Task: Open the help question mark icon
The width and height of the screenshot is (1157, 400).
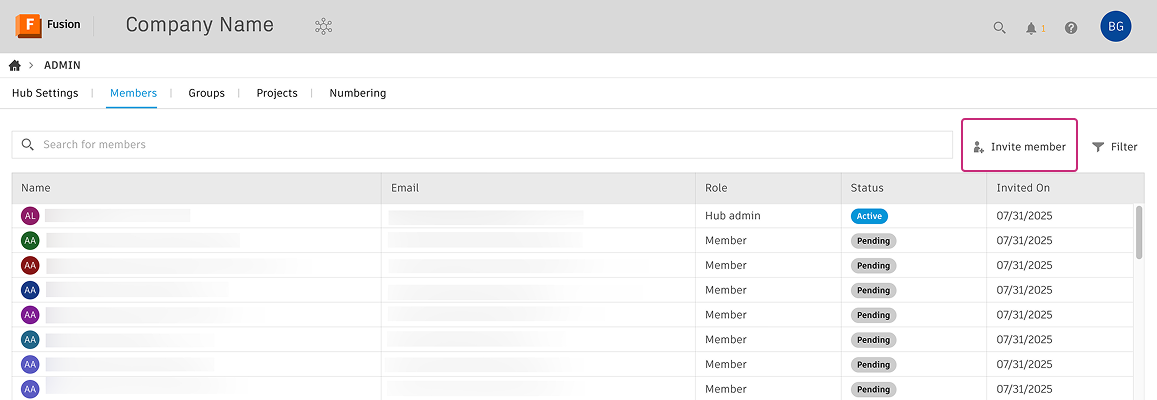Action: [x=1071, y=28]
